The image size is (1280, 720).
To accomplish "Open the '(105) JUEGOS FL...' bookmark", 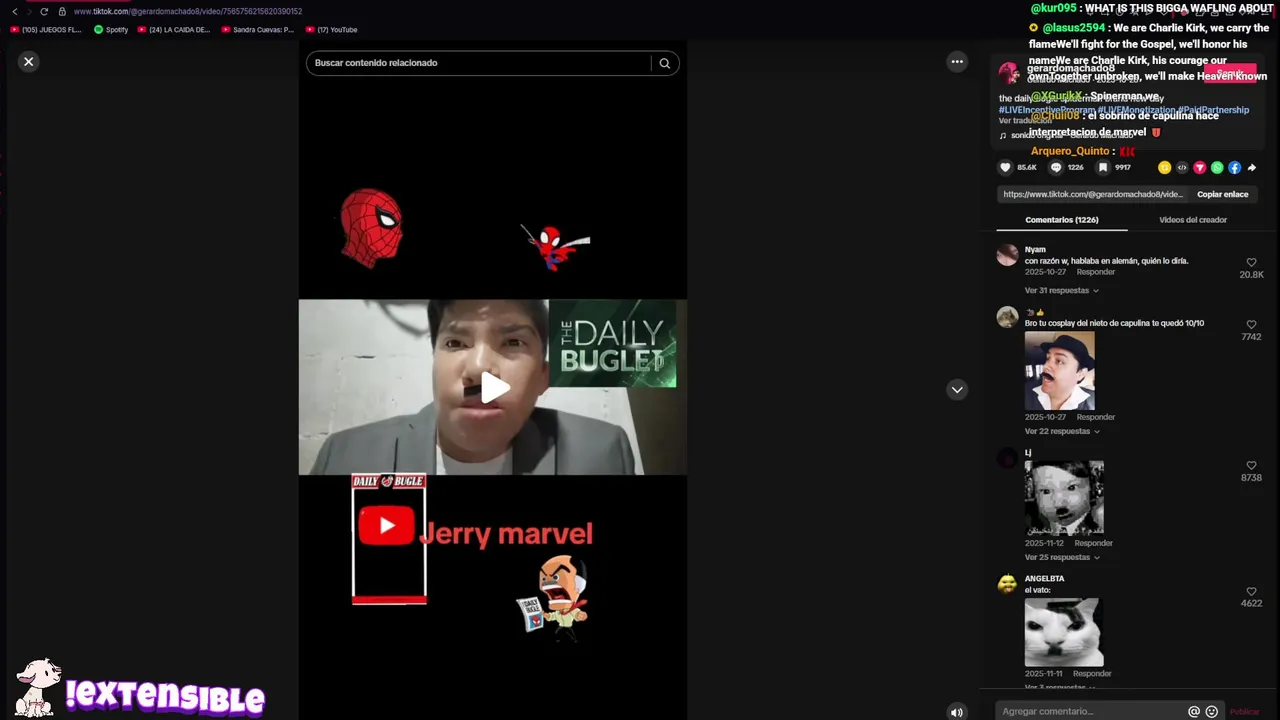I will click(x=46, y=30).
